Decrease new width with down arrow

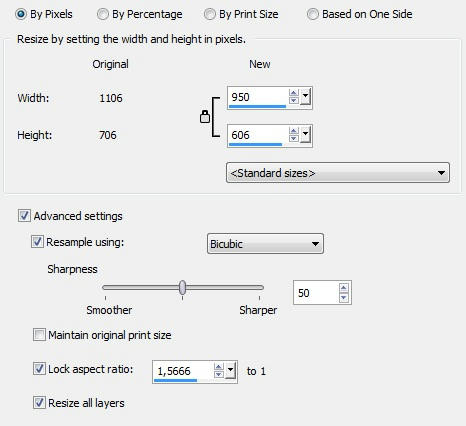[x=294, y=100]
